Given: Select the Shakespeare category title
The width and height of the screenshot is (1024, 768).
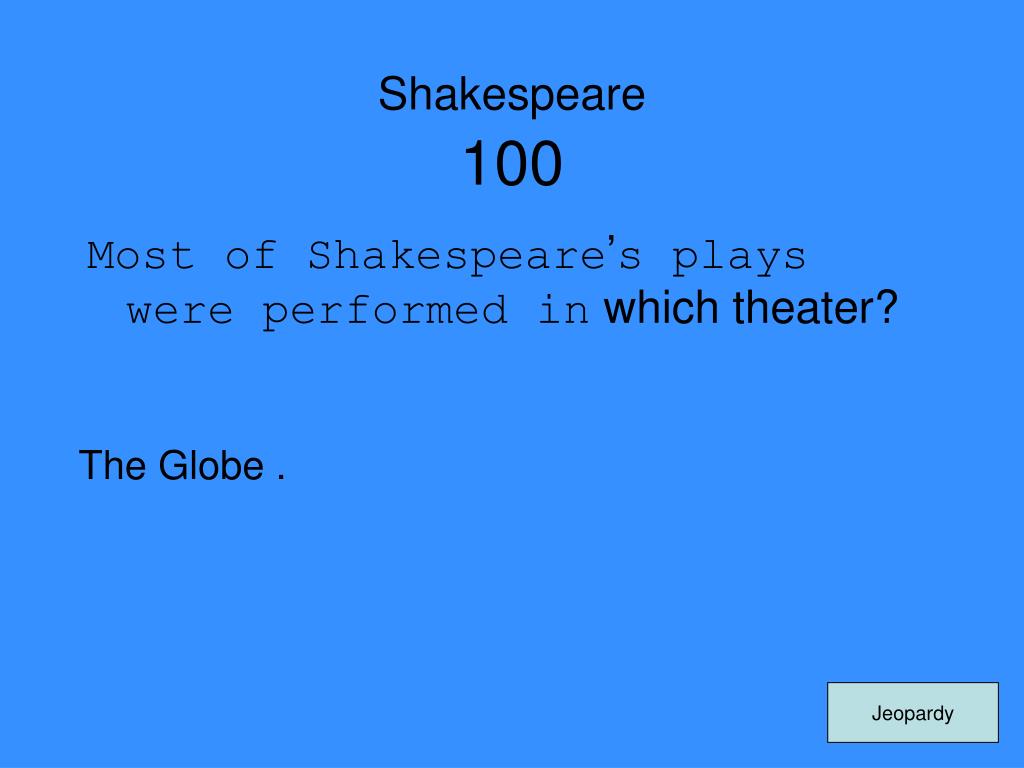Looking at the screenshot, I should coord(511,95).
